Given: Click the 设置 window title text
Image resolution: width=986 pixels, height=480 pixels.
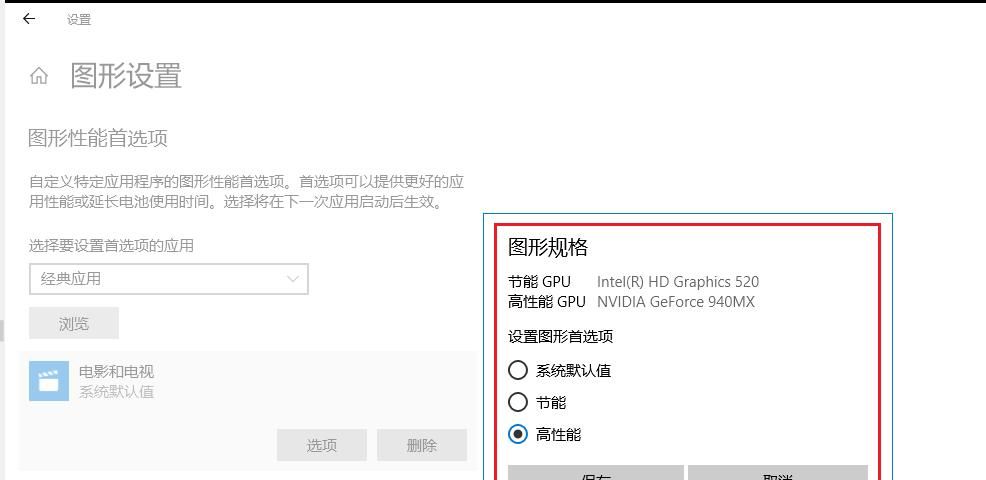Looking at the screenshot, I should point(79,20).
